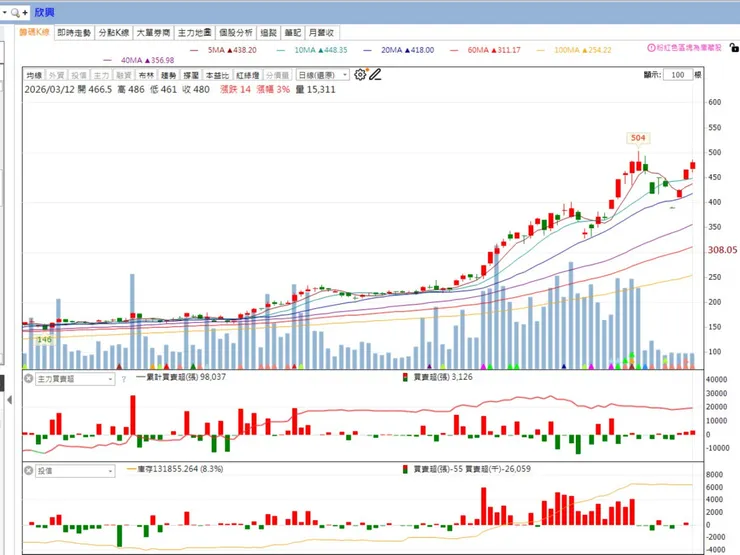Viewport: 740px width, 555px height.
Task: Click the 買賣超(張) 3,126 legend
Action: click(437, 377)
